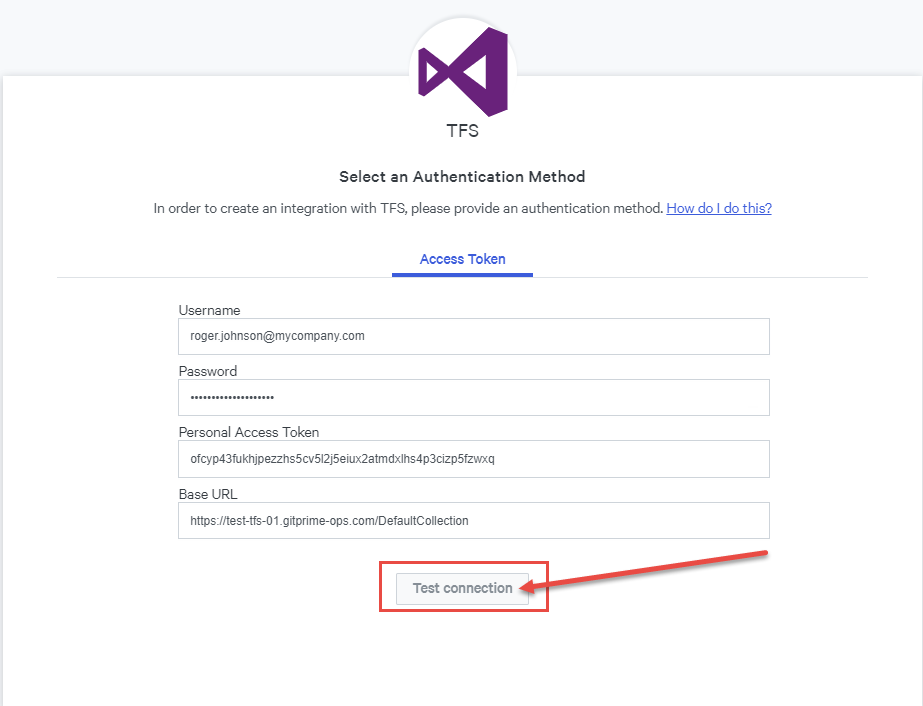Click the 'Select an Authentication Method' heading
This screenshot has height=706, width=923.
click(x=462, y=177)
